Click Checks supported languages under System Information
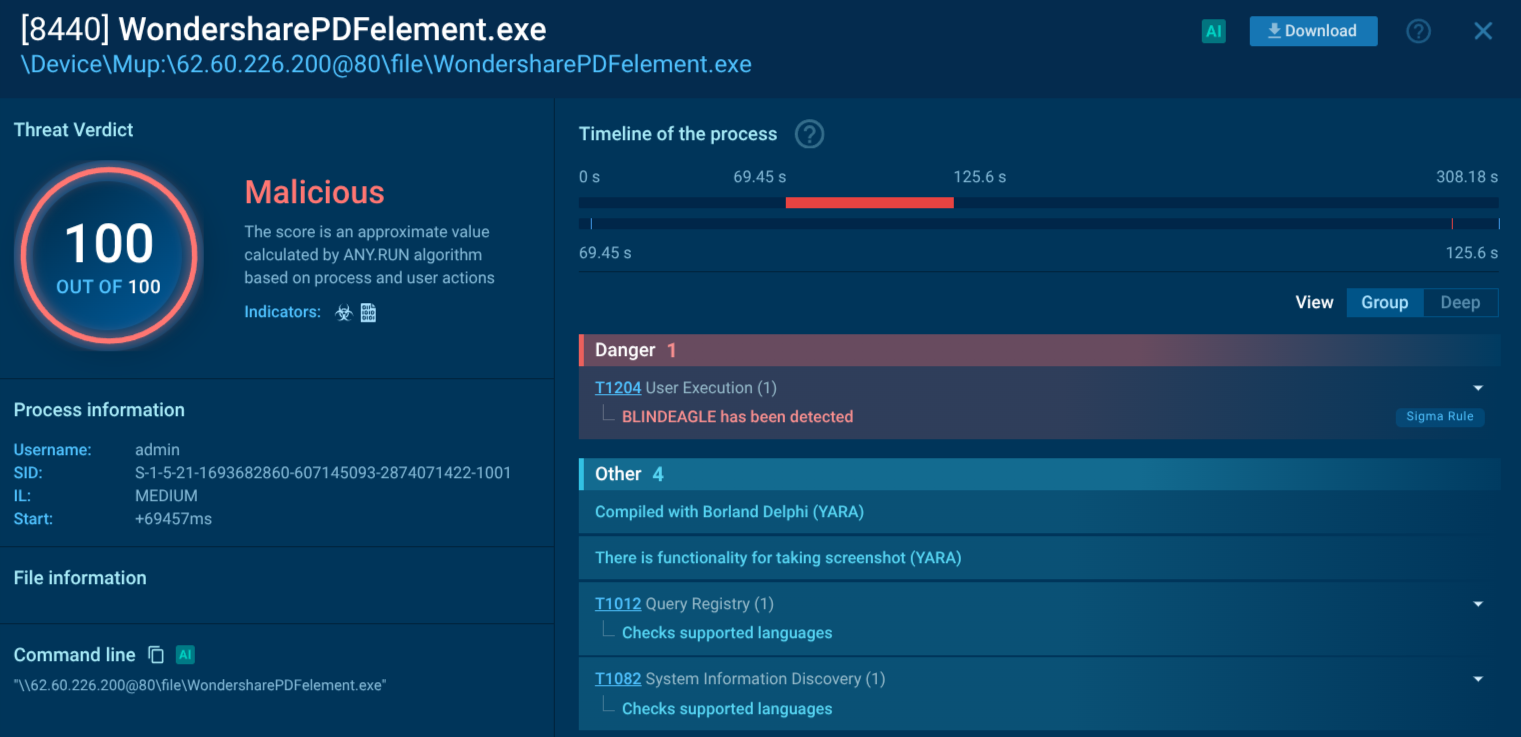The width and height of the screenshot is (1521, 737). (x=727, y=709)
